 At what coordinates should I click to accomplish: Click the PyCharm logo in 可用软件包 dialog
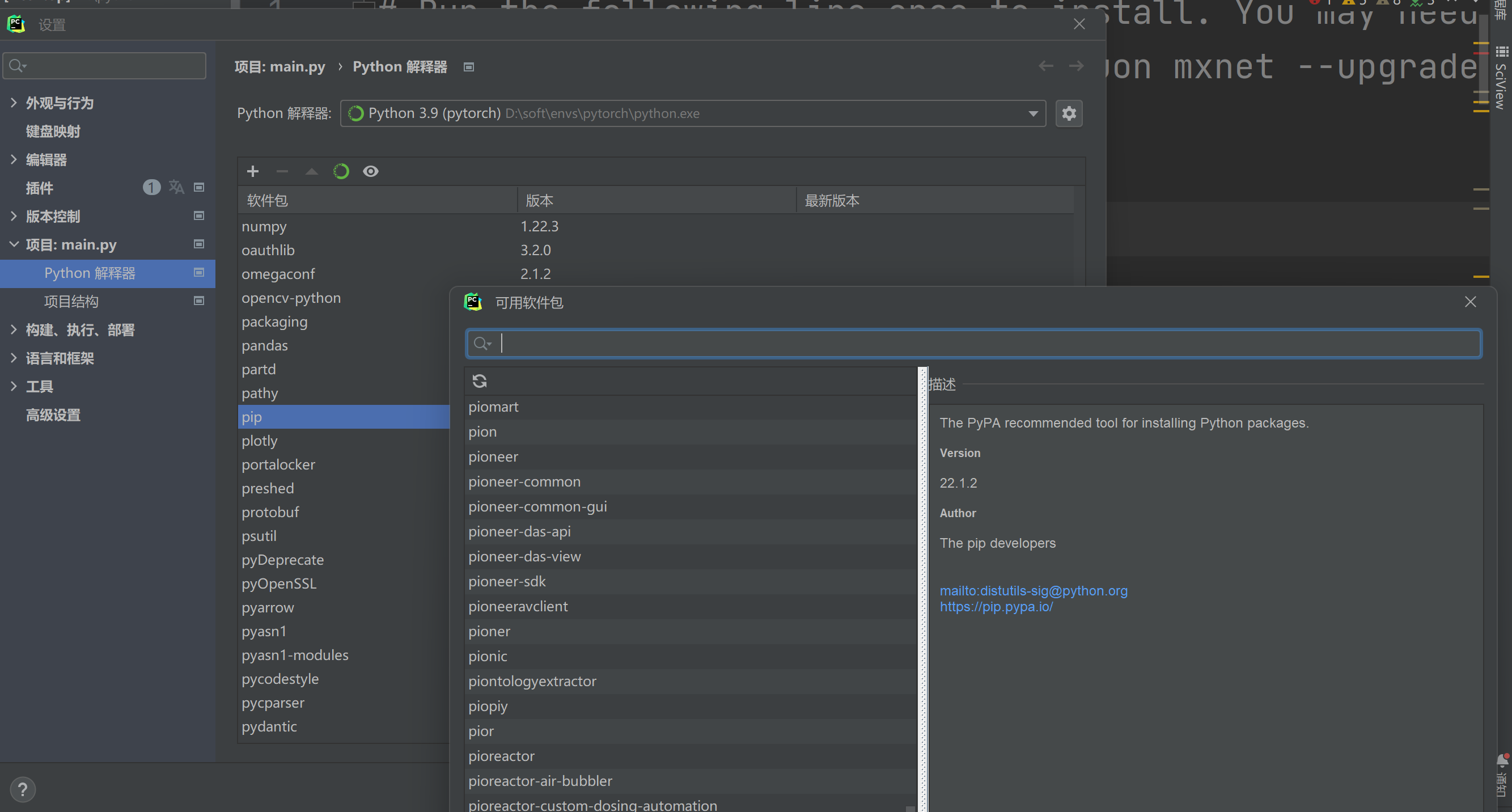point(473,302)
